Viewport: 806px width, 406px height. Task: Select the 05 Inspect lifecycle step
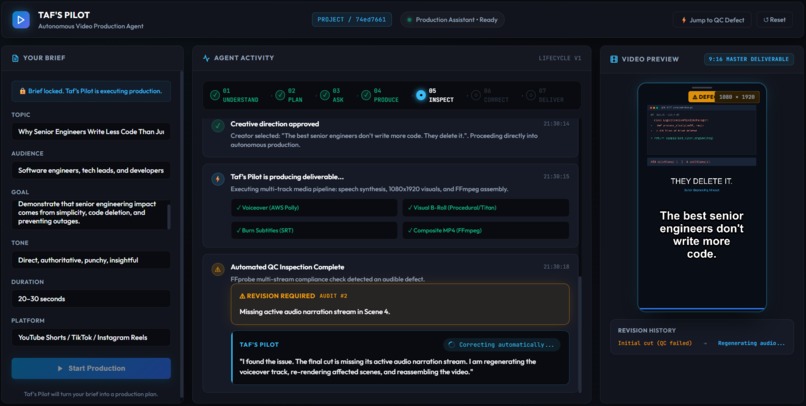435,95
